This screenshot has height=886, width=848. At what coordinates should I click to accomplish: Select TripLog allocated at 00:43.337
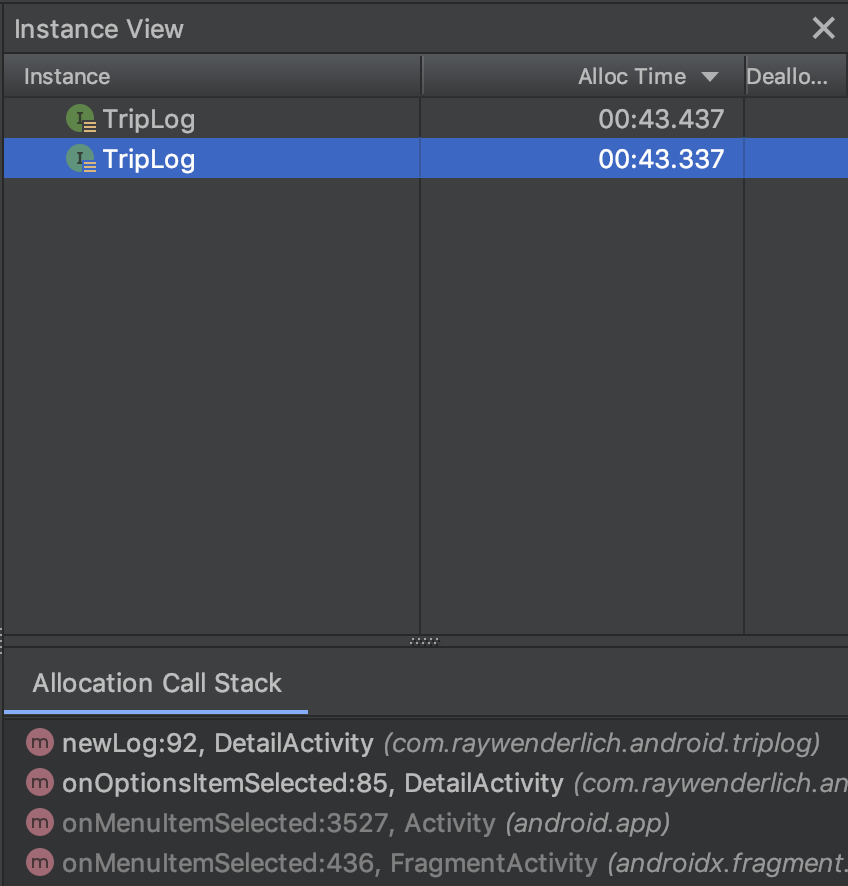click(x=149, y=159)
